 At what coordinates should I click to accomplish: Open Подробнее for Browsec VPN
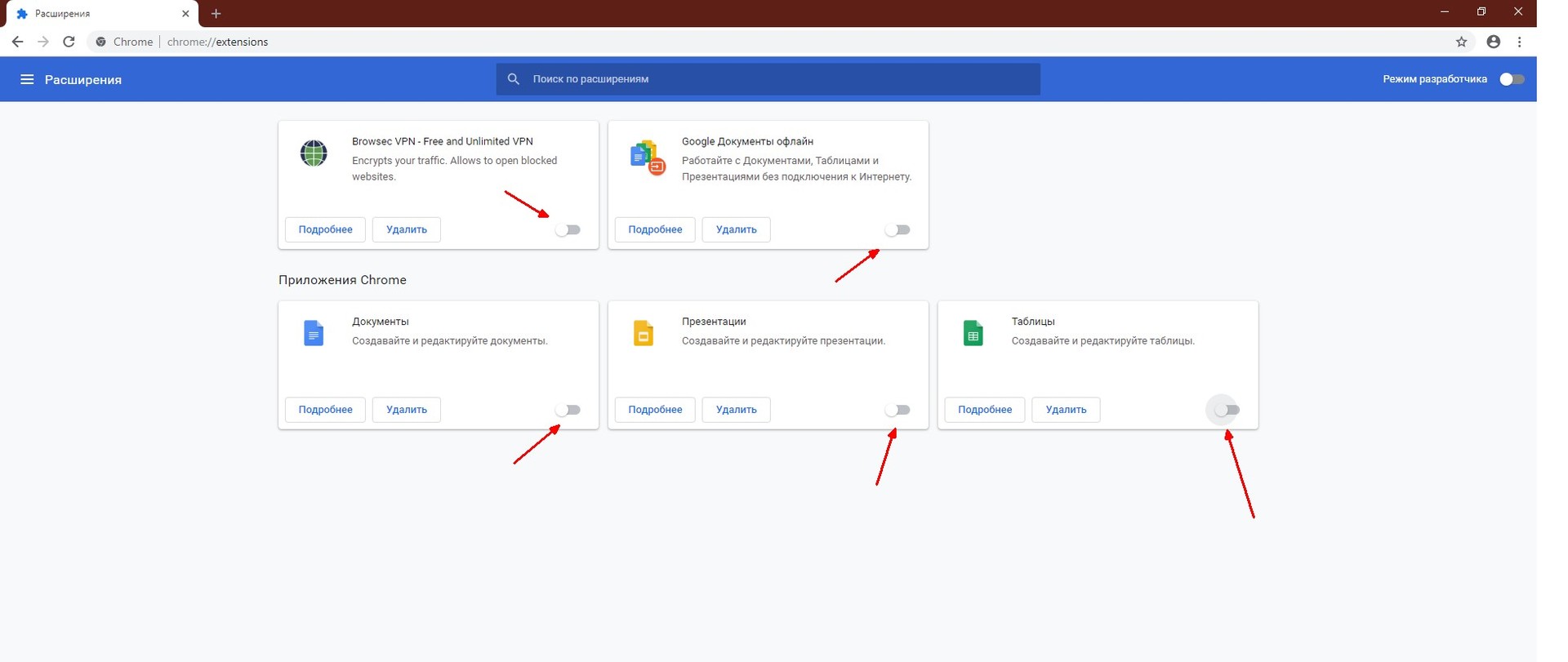(326, 230)
